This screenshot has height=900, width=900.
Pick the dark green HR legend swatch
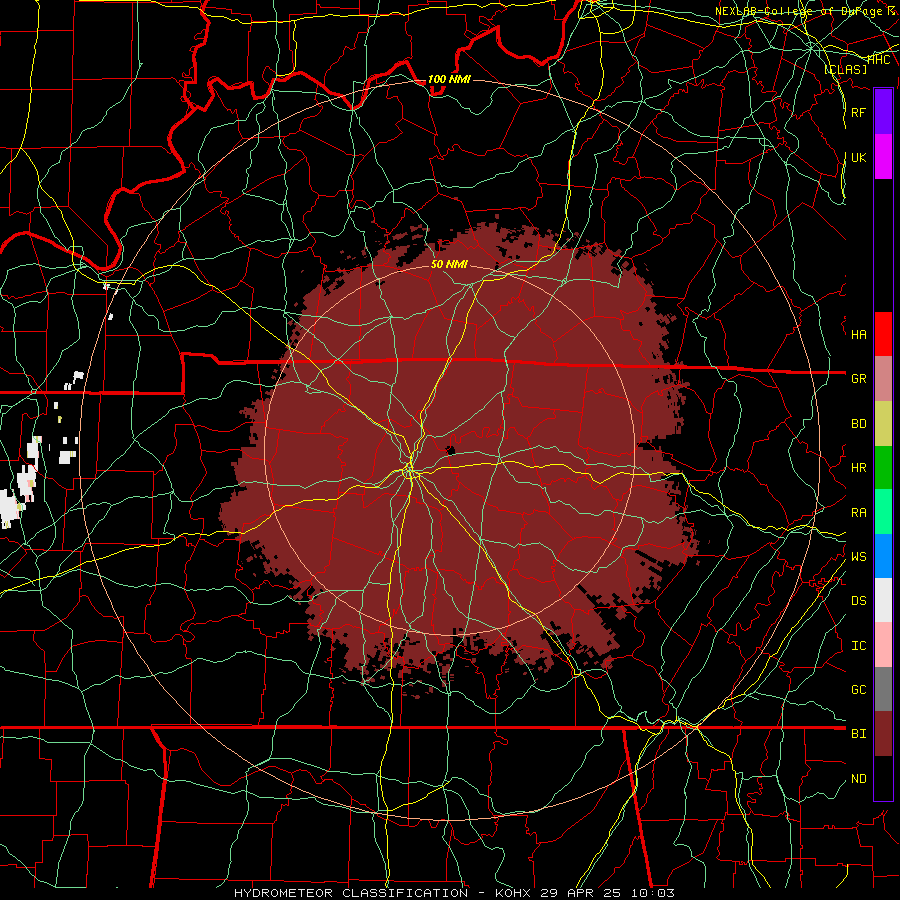click(x=883, y=467)
